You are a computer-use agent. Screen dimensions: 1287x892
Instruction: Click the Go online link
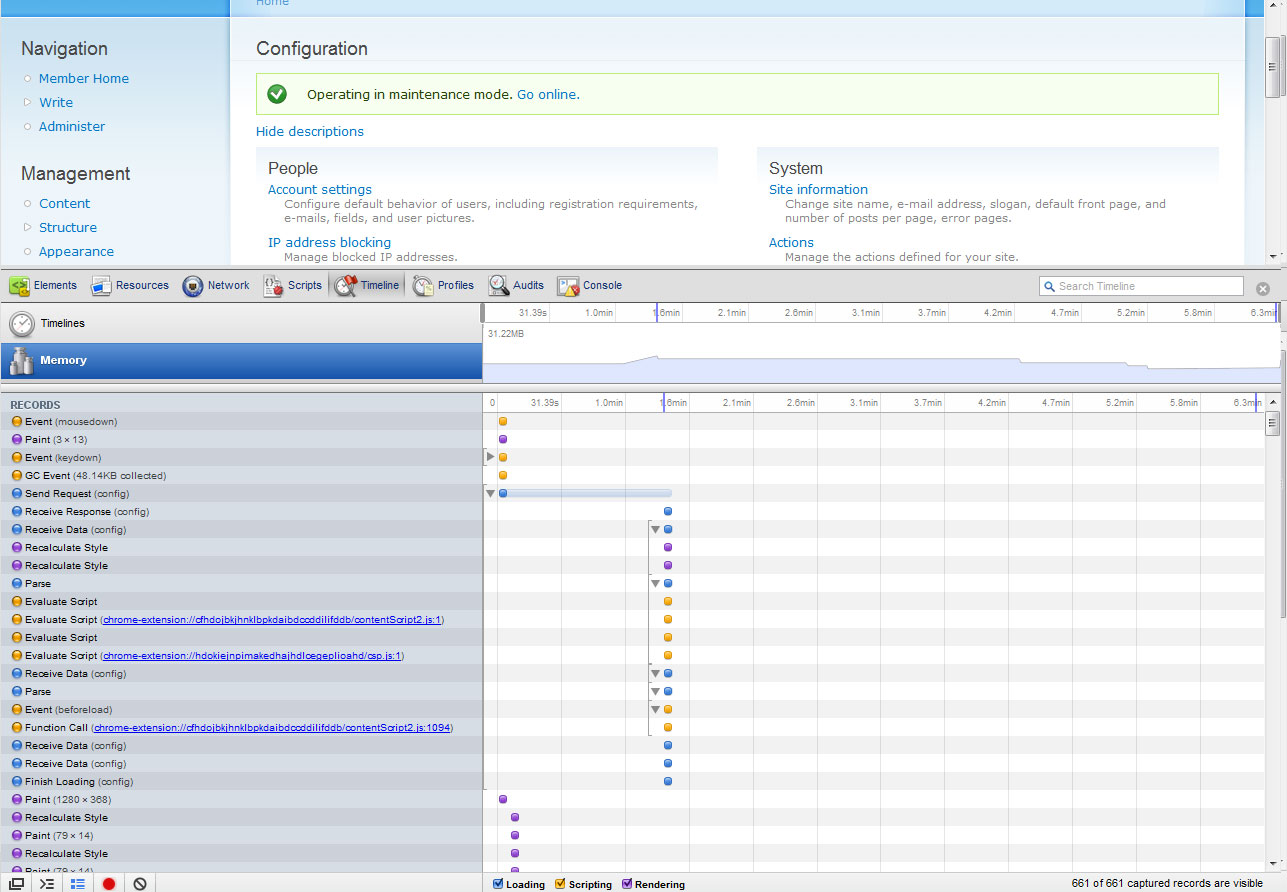pos(547,94)
